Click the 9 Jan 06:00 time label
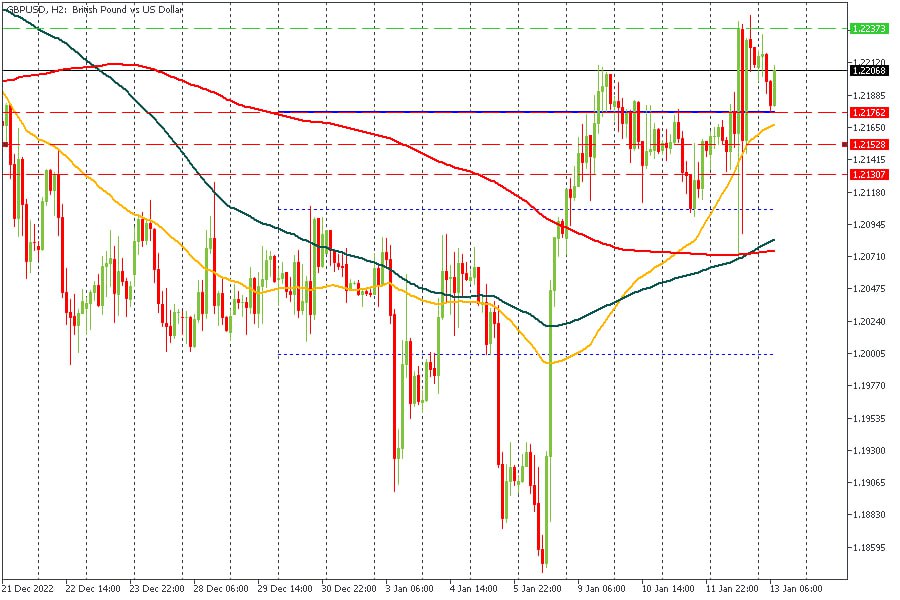The image size is (900, 600). tap(602, 589)
